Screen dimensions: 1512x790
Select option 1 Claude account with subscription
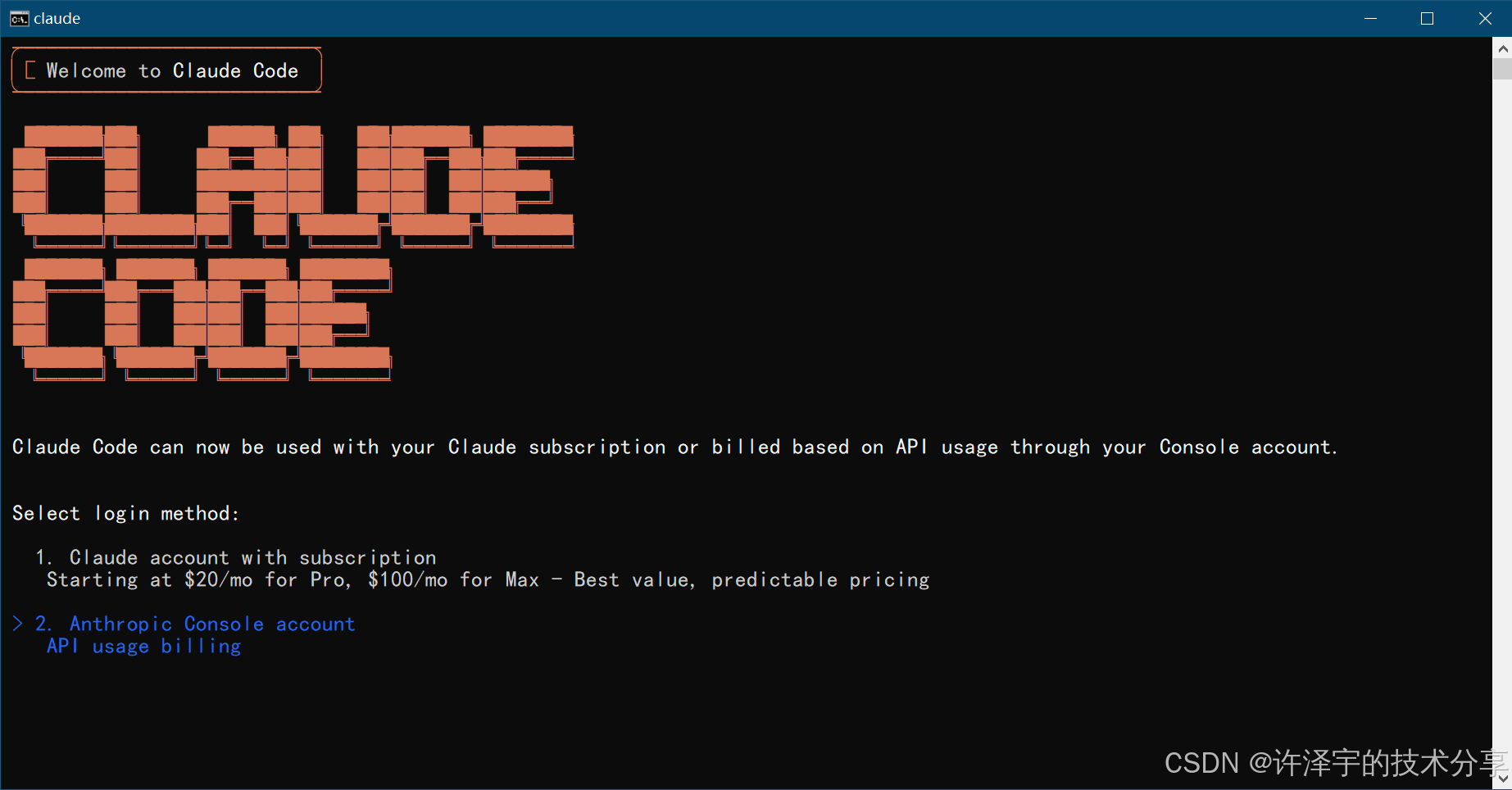[236, 558]
